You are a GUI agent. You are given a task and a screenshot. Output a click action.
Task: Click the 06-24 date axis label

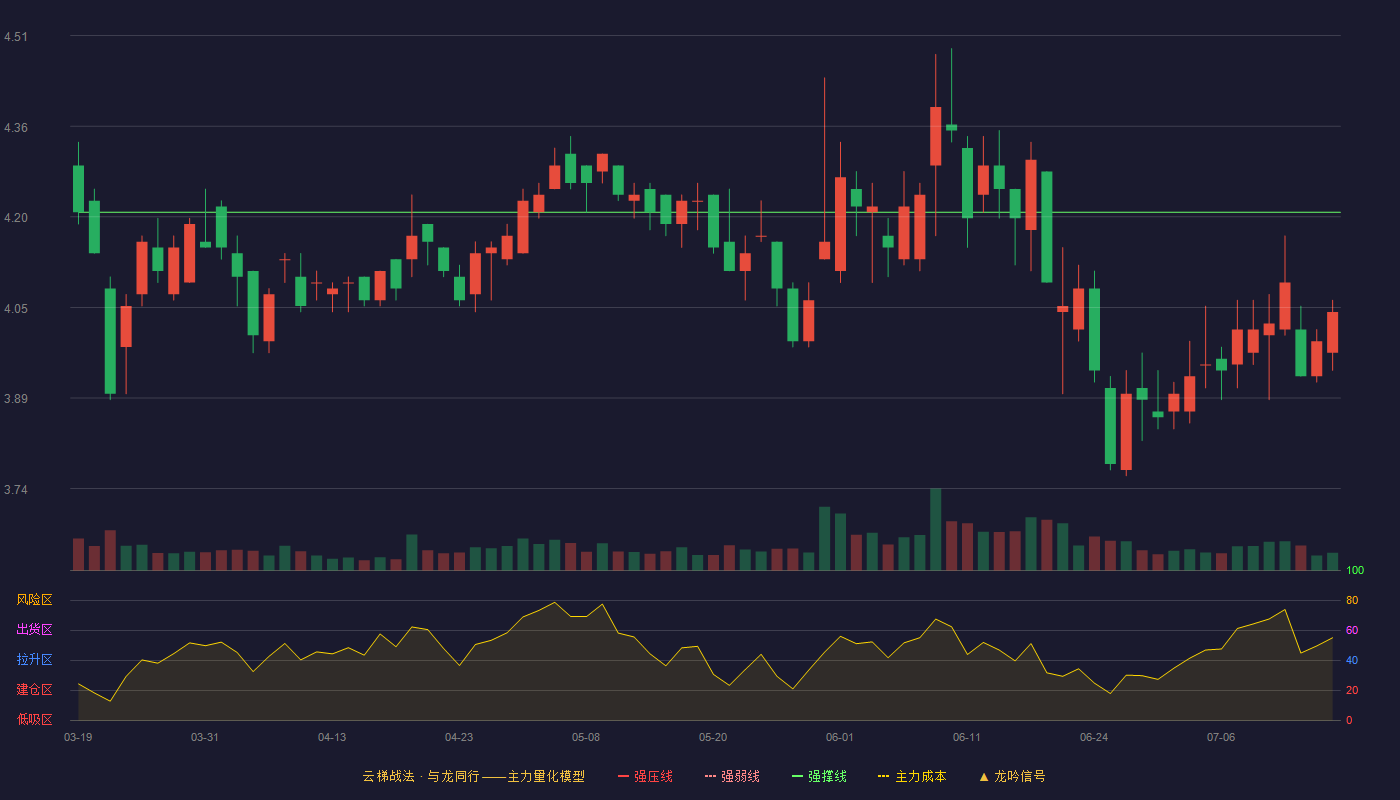pos(1094,737)
